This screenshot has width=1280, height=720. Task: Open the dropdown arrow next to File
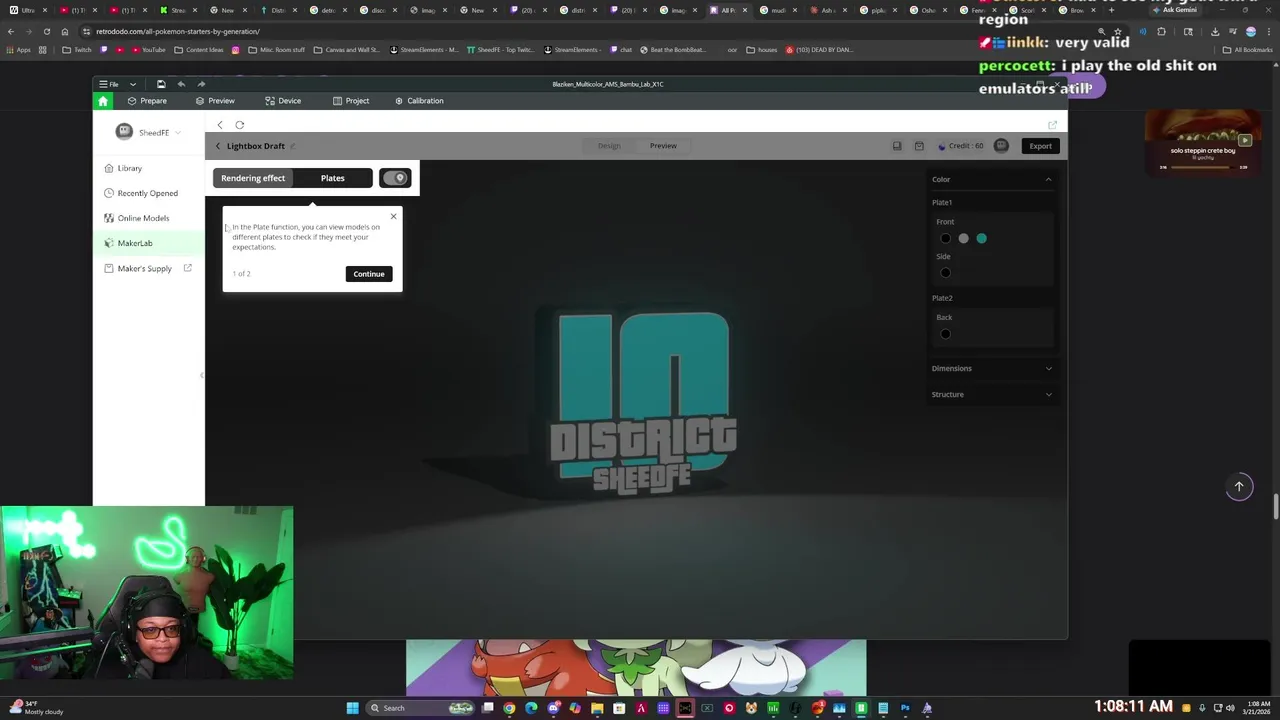click(x=132, y=84)
